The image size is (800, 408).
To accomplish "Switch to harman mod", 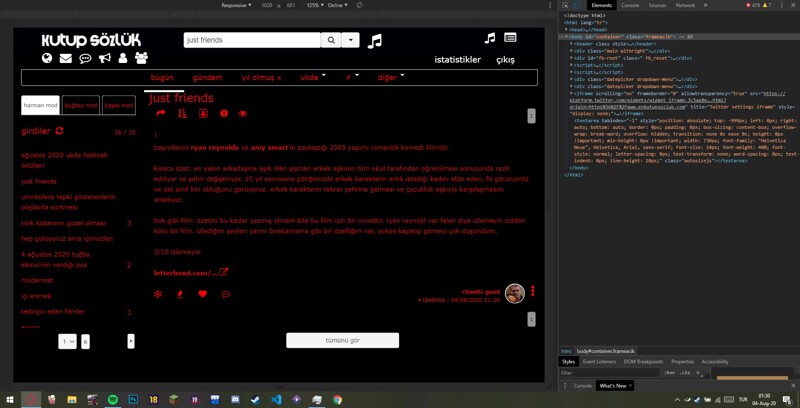I will (x=40, y=105).
